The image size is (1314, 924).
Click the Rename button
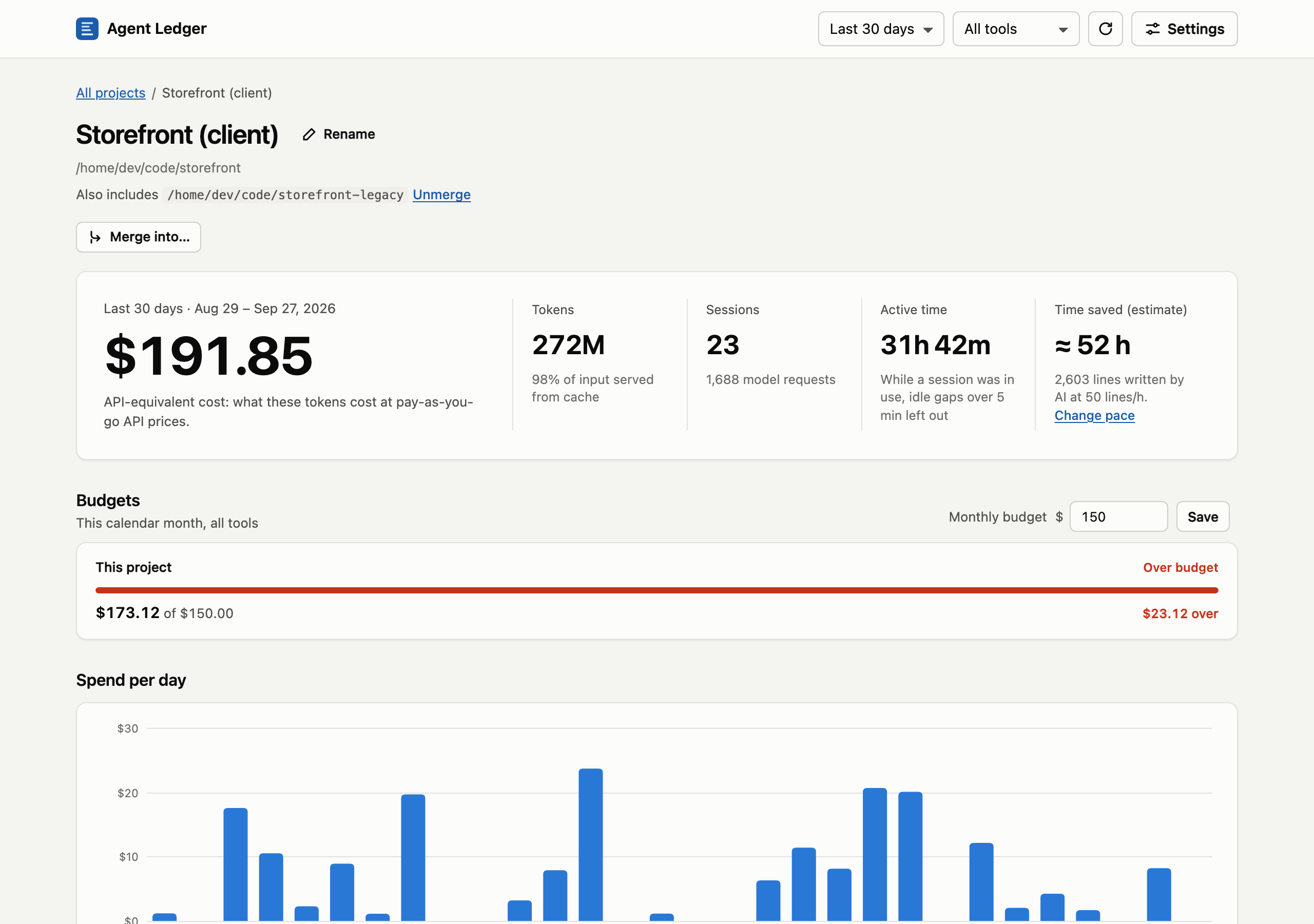click(x=339, y=134)
